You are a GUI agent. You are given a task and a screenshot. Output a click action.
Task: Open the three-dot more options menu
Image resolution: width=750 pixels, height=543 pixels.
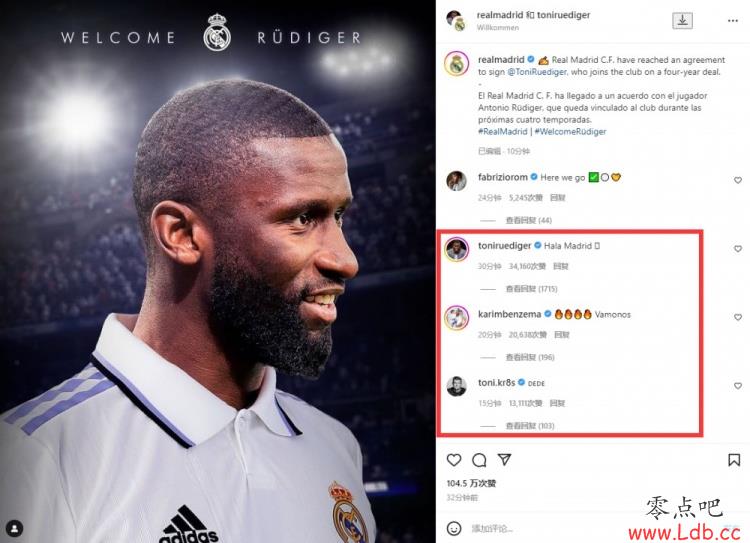pos(732,21)
